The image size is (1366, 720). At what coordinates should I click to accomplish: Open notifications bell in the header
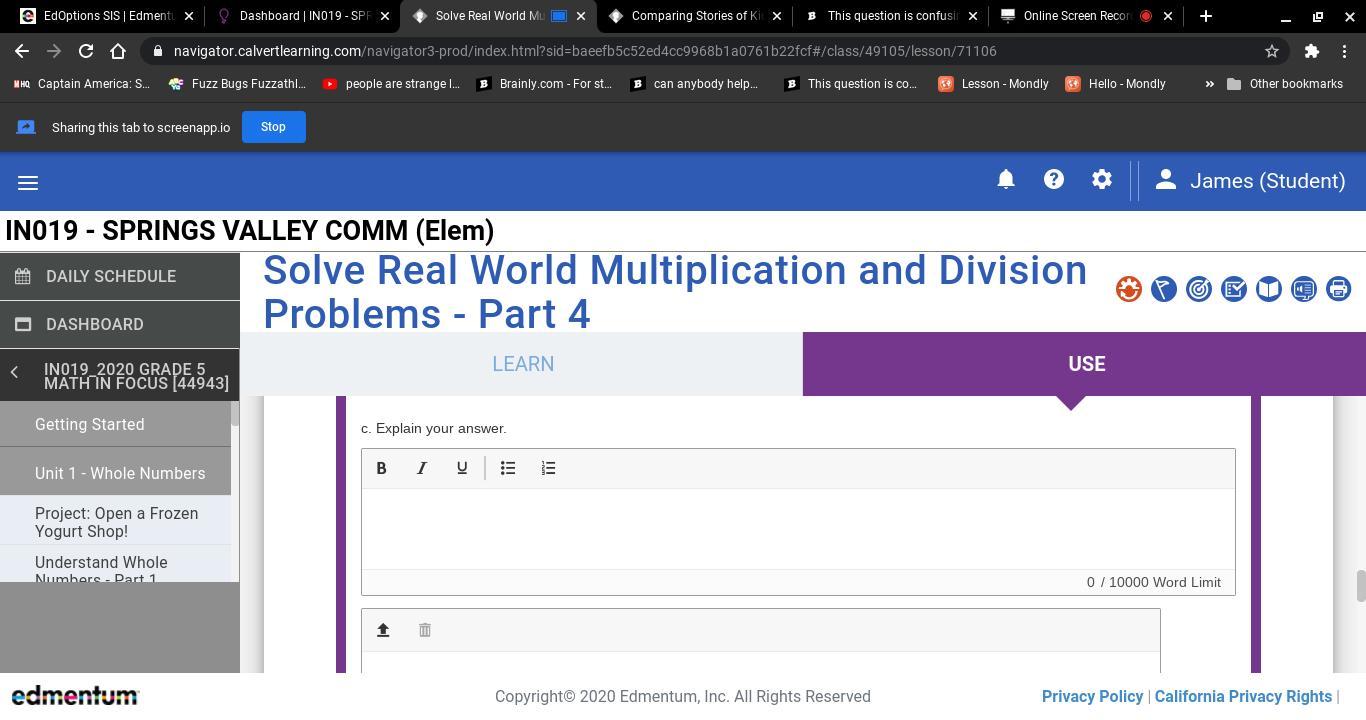1006,180
